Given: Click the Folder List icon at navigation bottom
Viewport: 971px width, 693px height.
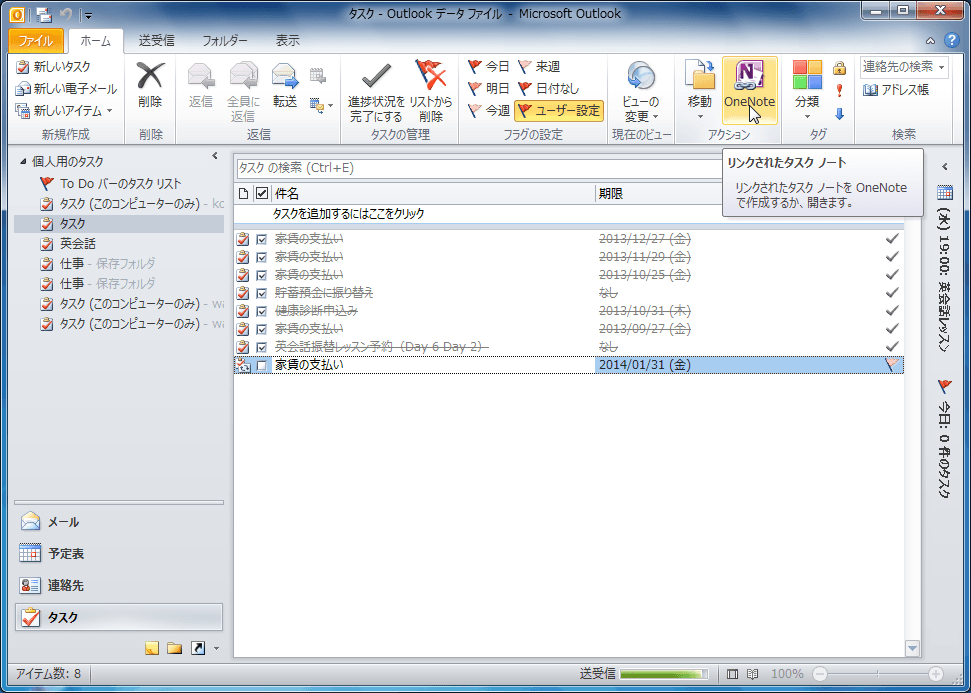Looking at the screenshot, I should tap(175, 648).
